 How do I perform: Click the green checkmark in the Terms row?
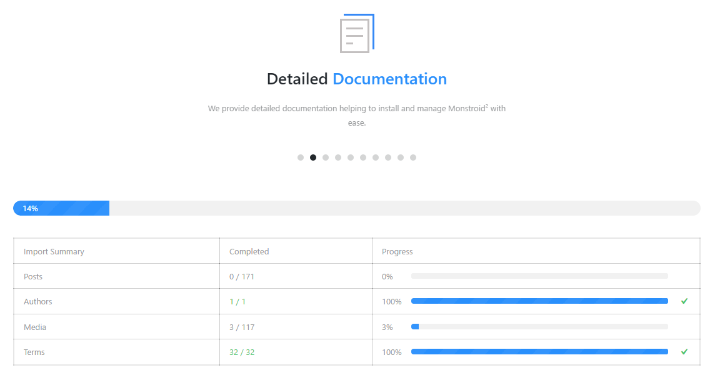click(x=684, y=352)
